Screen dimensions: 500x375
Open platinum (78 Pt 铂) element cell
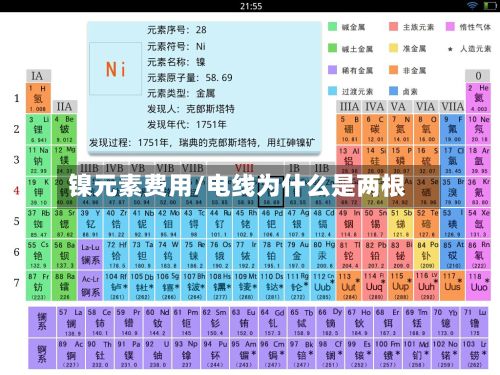[x=271, y=255]
